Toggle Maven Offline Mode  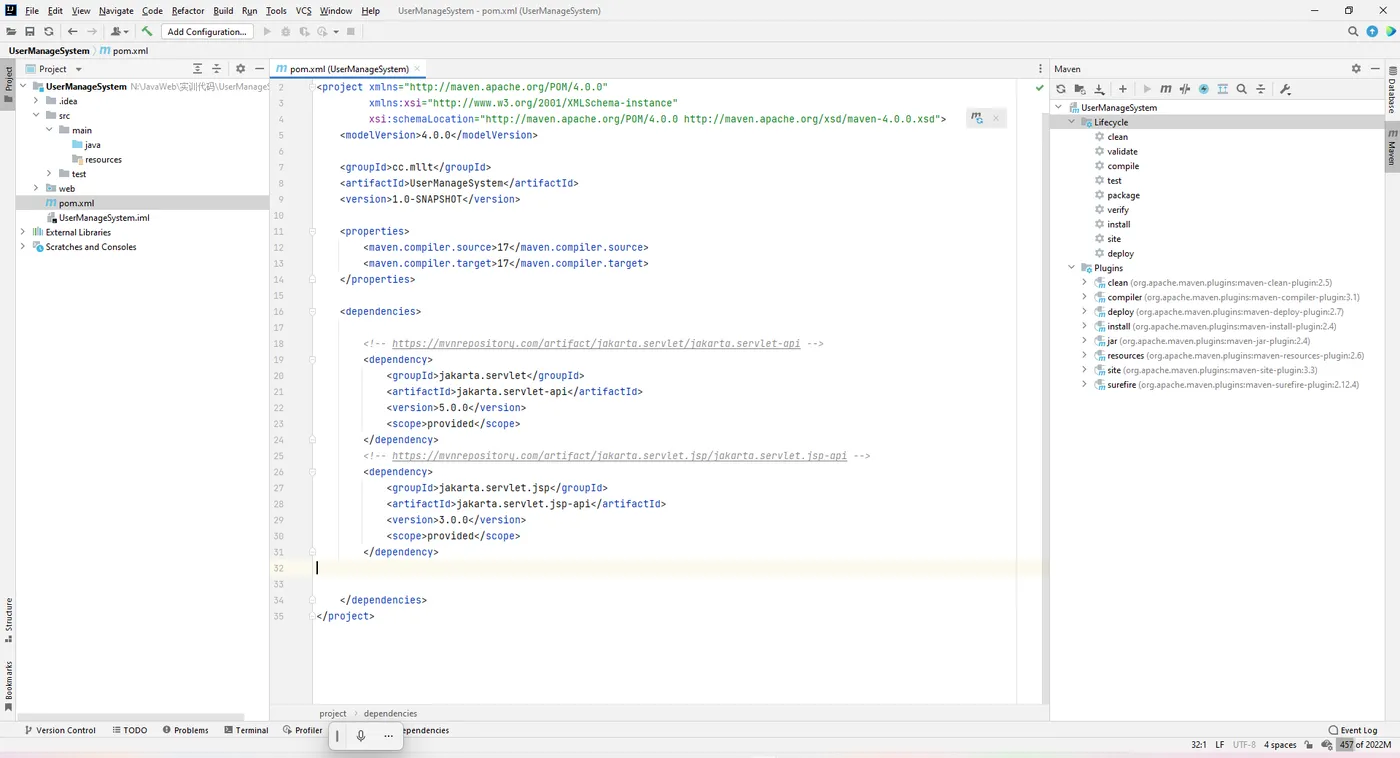coord(1185,89)
